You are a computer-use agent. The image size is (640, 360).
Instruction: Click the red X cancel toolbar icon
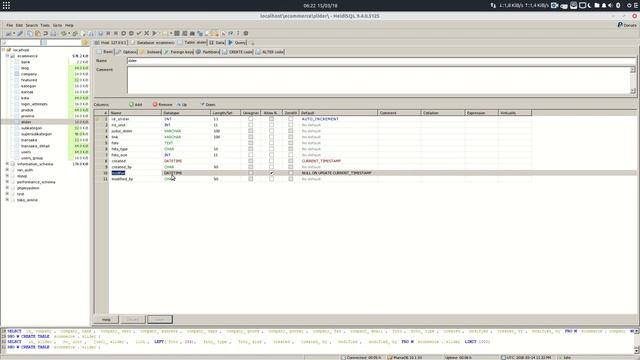point(147,33)
